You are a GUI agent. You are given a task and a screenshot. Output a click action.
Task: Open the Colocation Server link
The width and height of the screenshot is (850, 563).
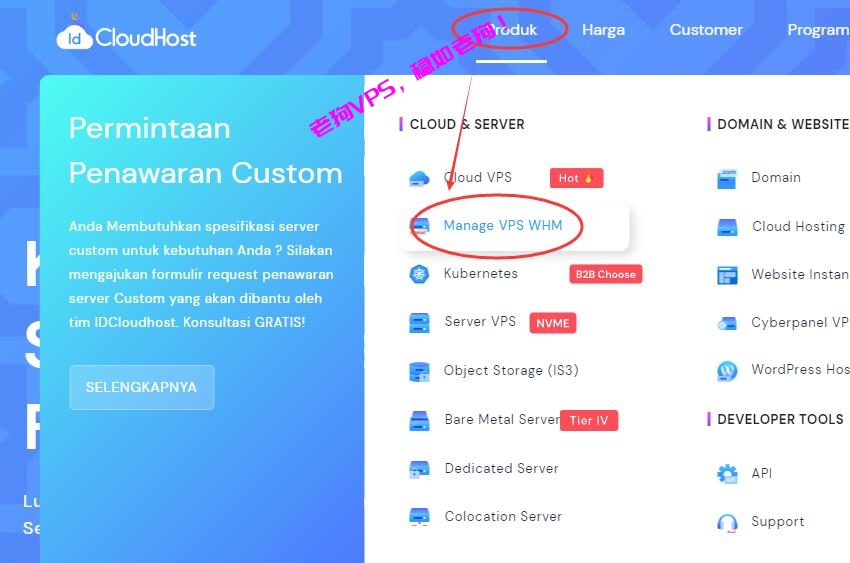click(x=503, y=516)
